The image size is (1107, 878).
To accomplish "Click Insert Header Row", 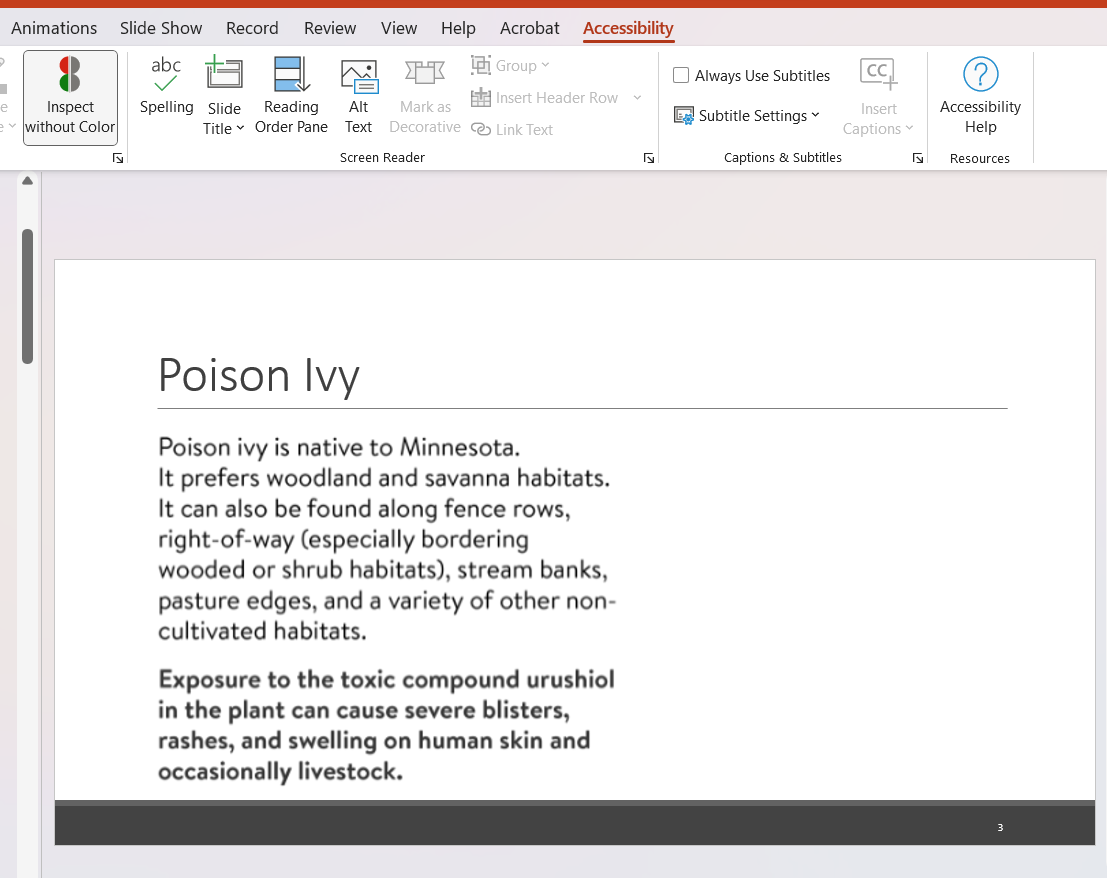I will point(545,97).
